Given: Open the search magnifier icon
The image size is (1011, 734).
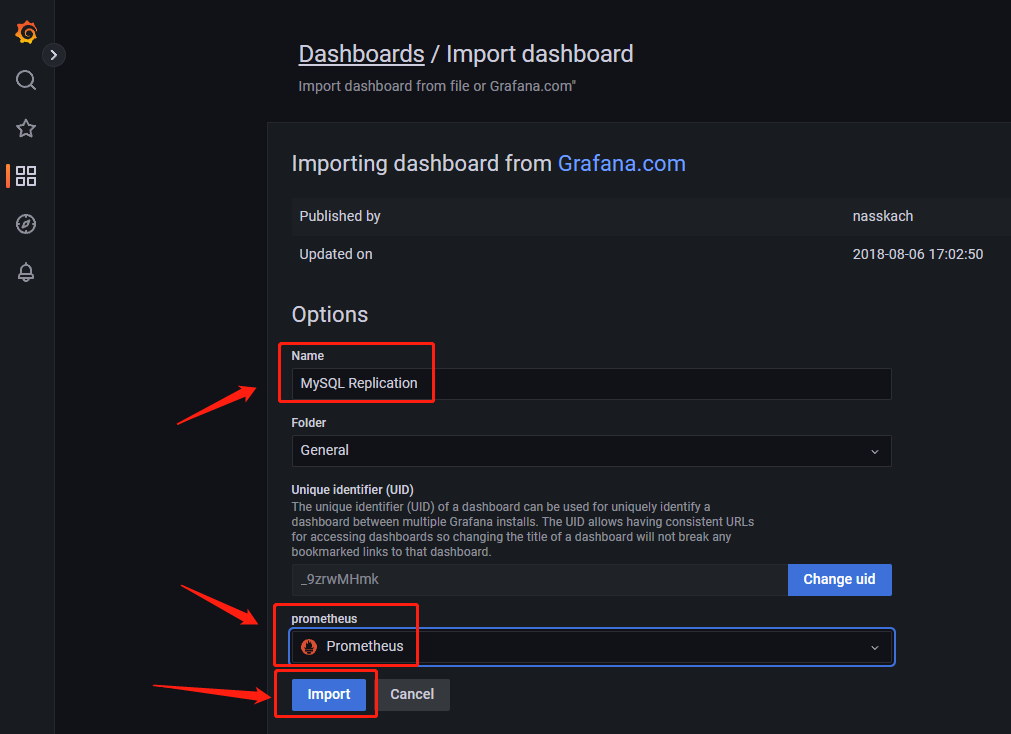Looking at the screenshot, I should click(x=26, y=80).
